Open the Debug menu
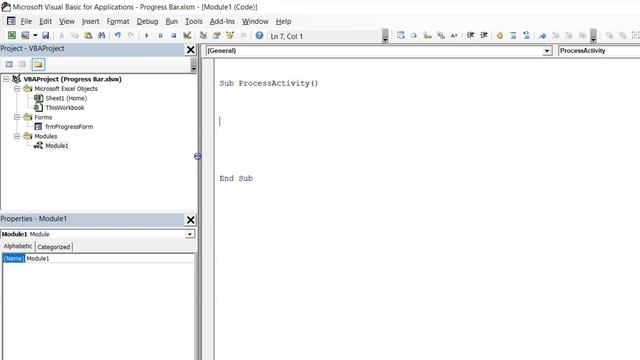The image size is (640, 360). (147, 21)
